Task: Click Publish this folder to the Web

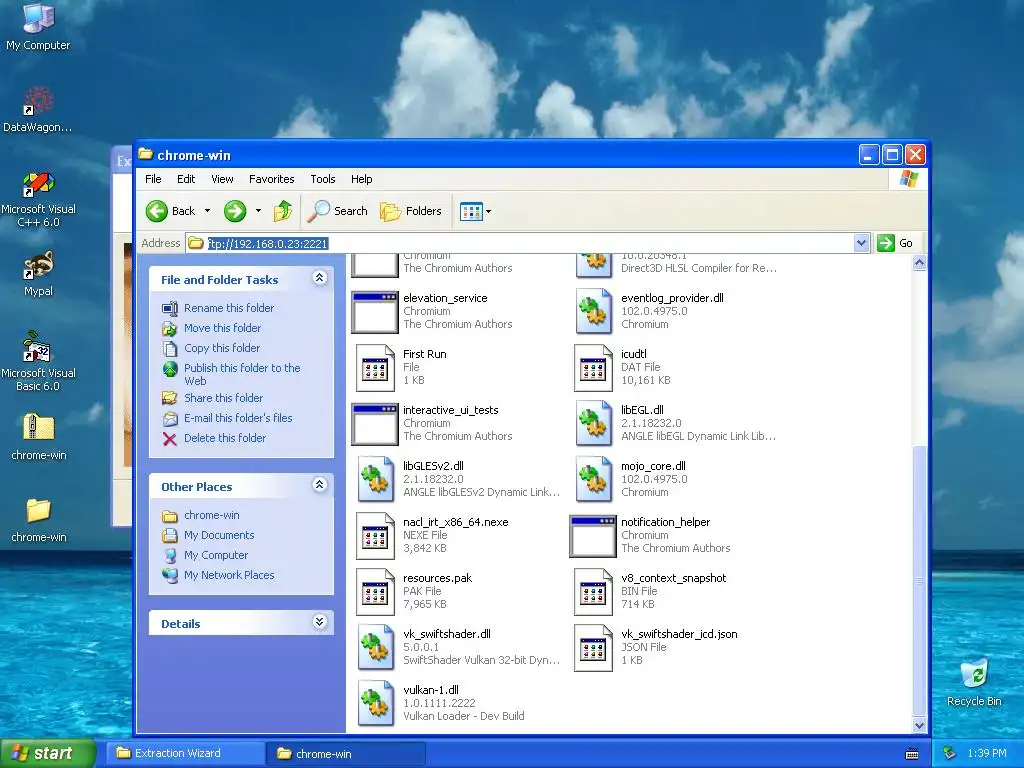Action: click(x=242, y=374)
